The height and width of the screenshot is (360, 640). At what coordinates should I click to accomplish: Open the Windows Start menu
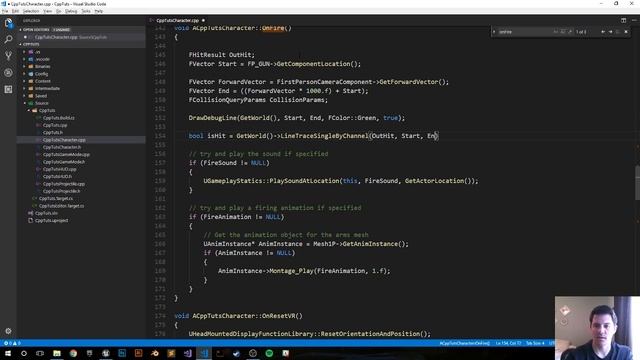pos(8,353)
